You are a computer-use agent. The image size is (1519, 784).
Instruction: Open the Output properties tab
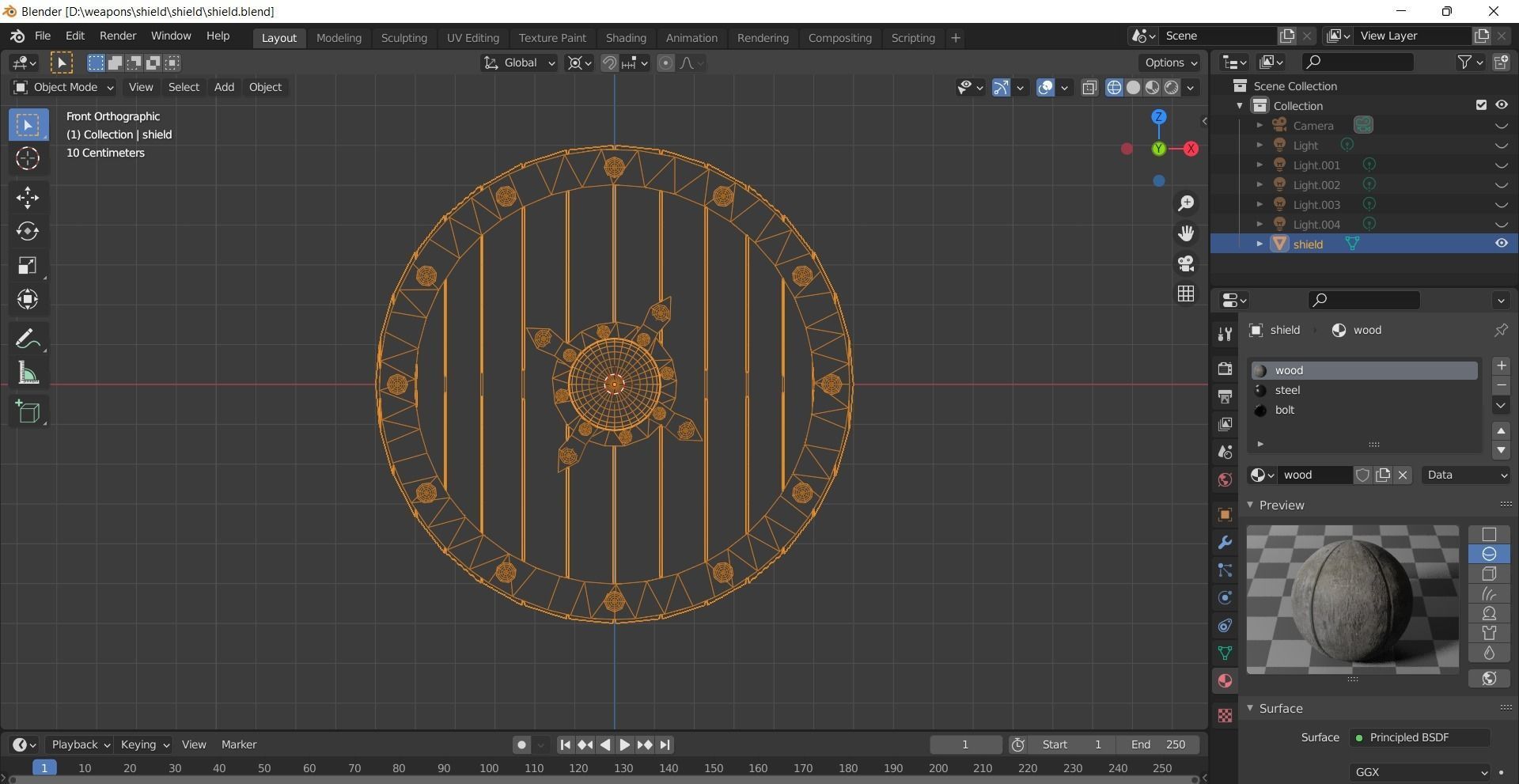1225,396
